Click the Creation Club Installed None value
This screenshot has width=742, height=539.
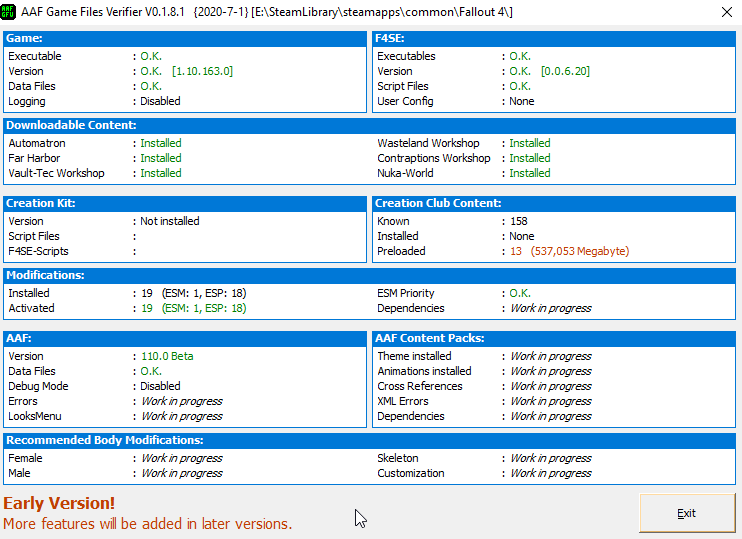coord(521,236)
